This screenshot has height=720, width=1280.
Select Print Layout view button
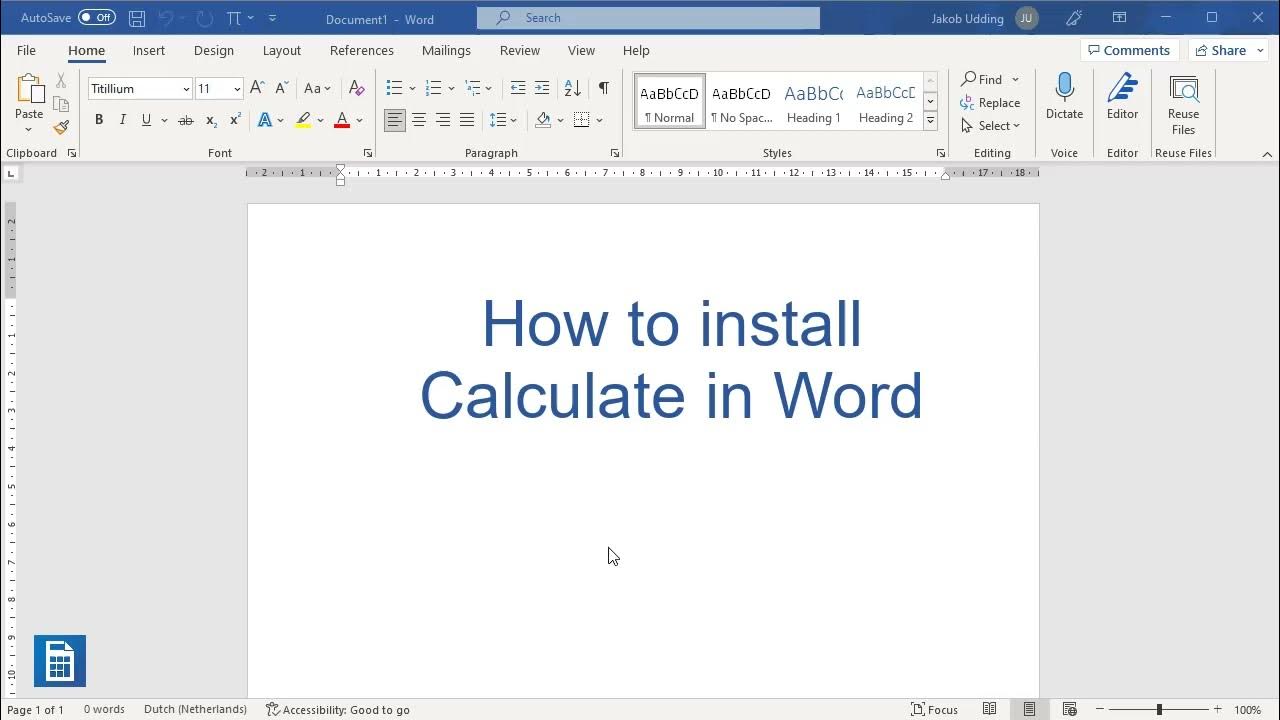coord(1029,709)
